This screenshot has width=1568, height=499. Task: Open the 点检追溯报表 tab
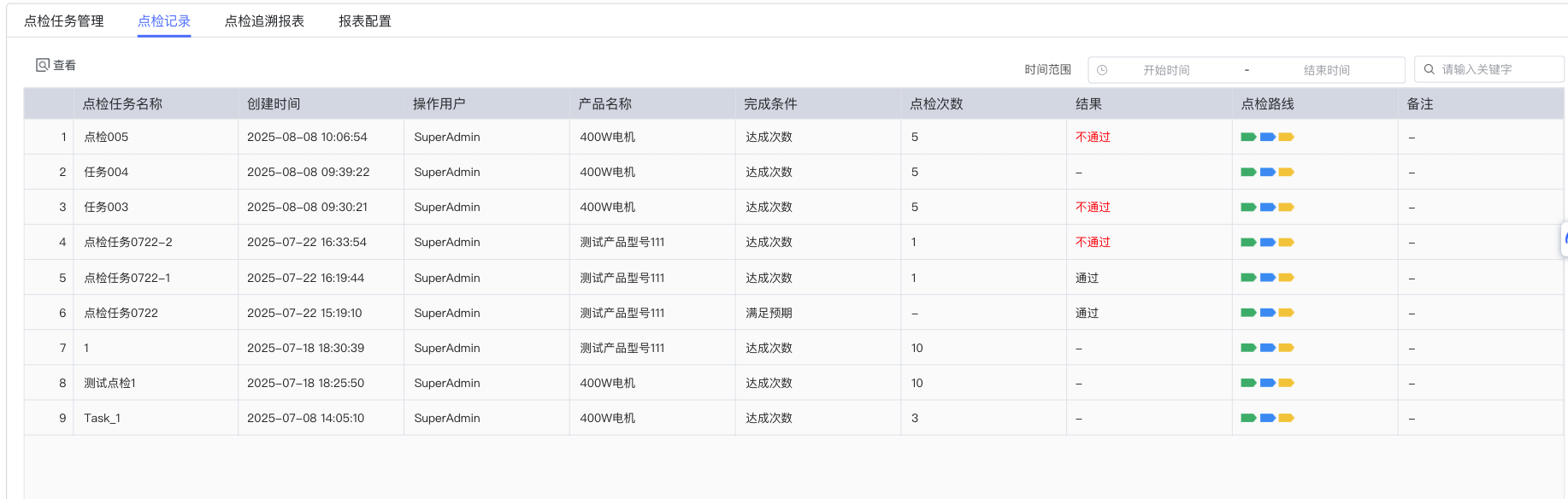click(264, 21)
